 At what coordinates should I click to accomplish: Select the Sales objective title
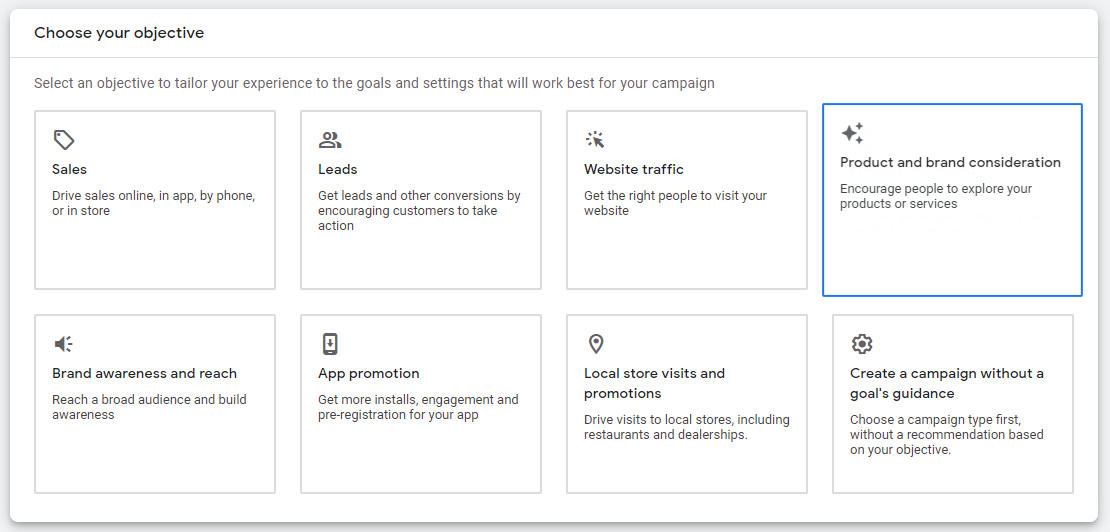70,170
